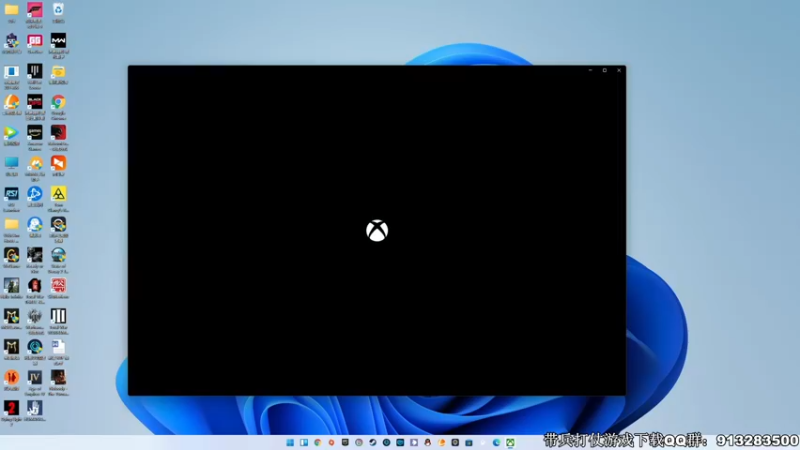Open Google Chrome from the taskbar

pos(317,442)
